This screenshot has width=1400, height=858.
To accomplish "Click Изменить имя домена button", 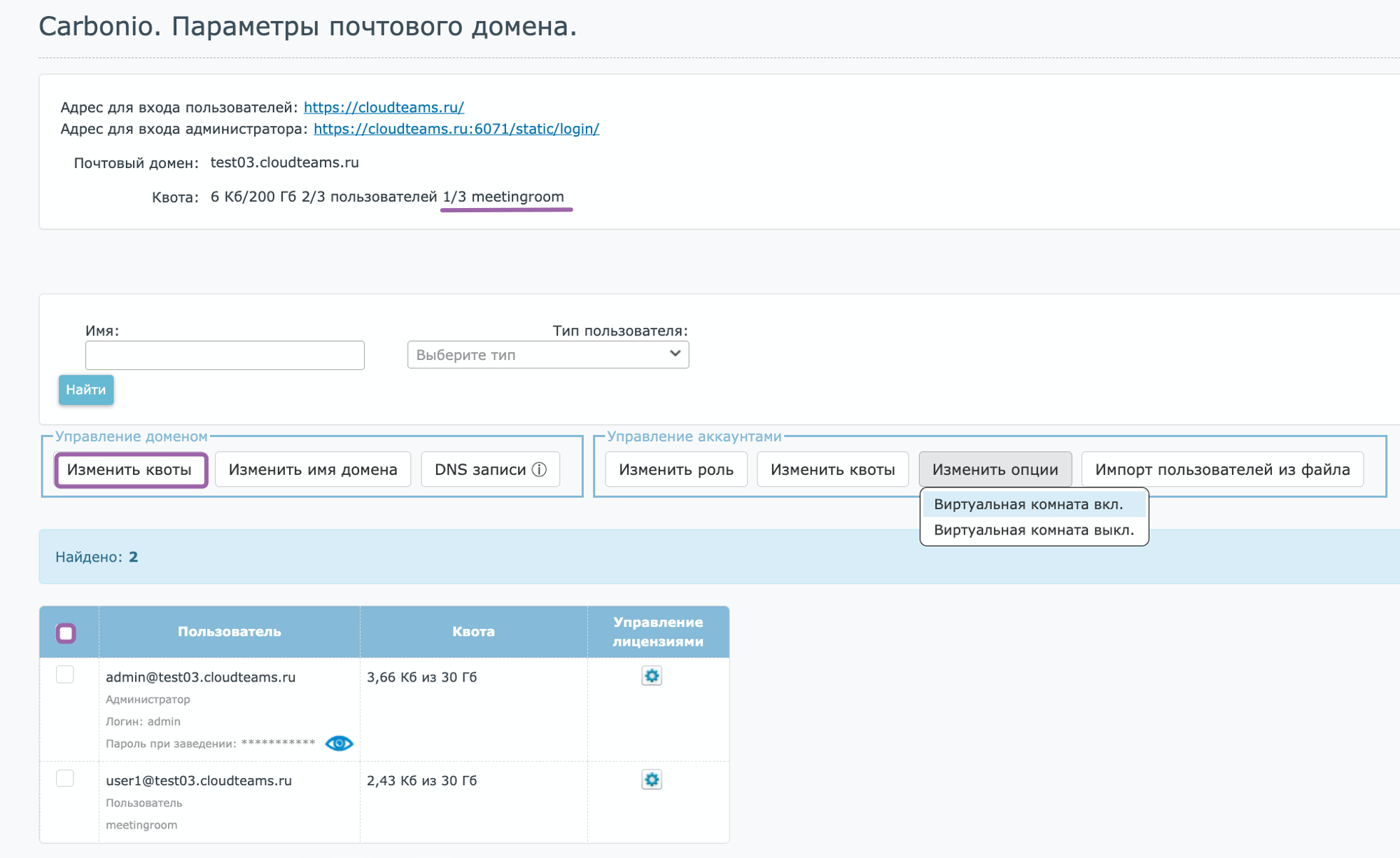I will coord(312,470).
